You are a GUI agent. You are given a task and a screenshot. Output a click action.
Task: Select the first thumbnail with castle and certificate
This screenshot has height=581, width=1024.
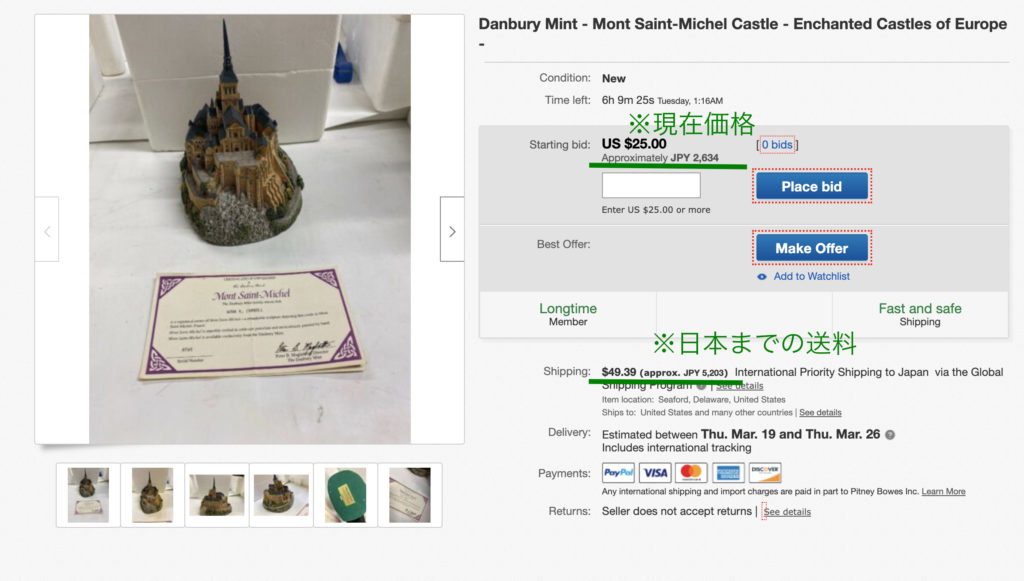88,495
